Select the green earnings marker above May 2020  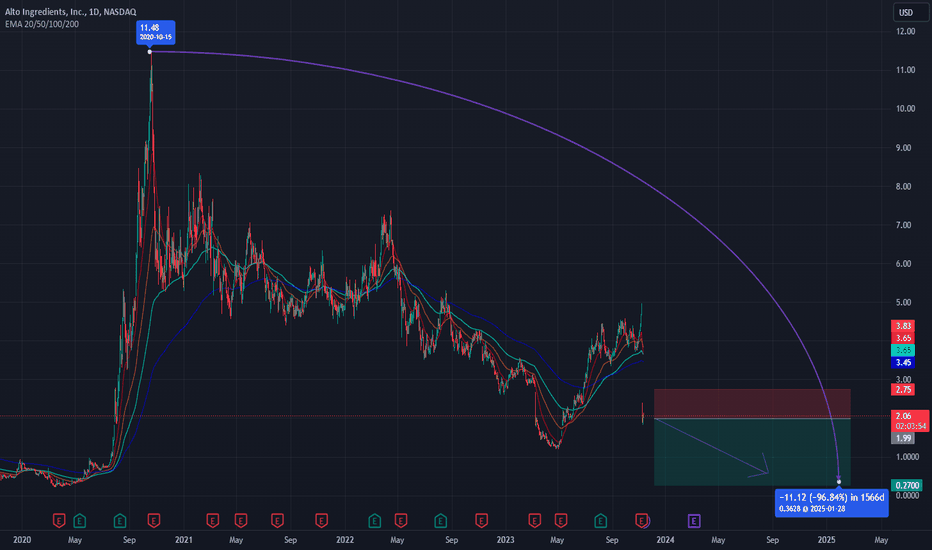coord(79,521)
